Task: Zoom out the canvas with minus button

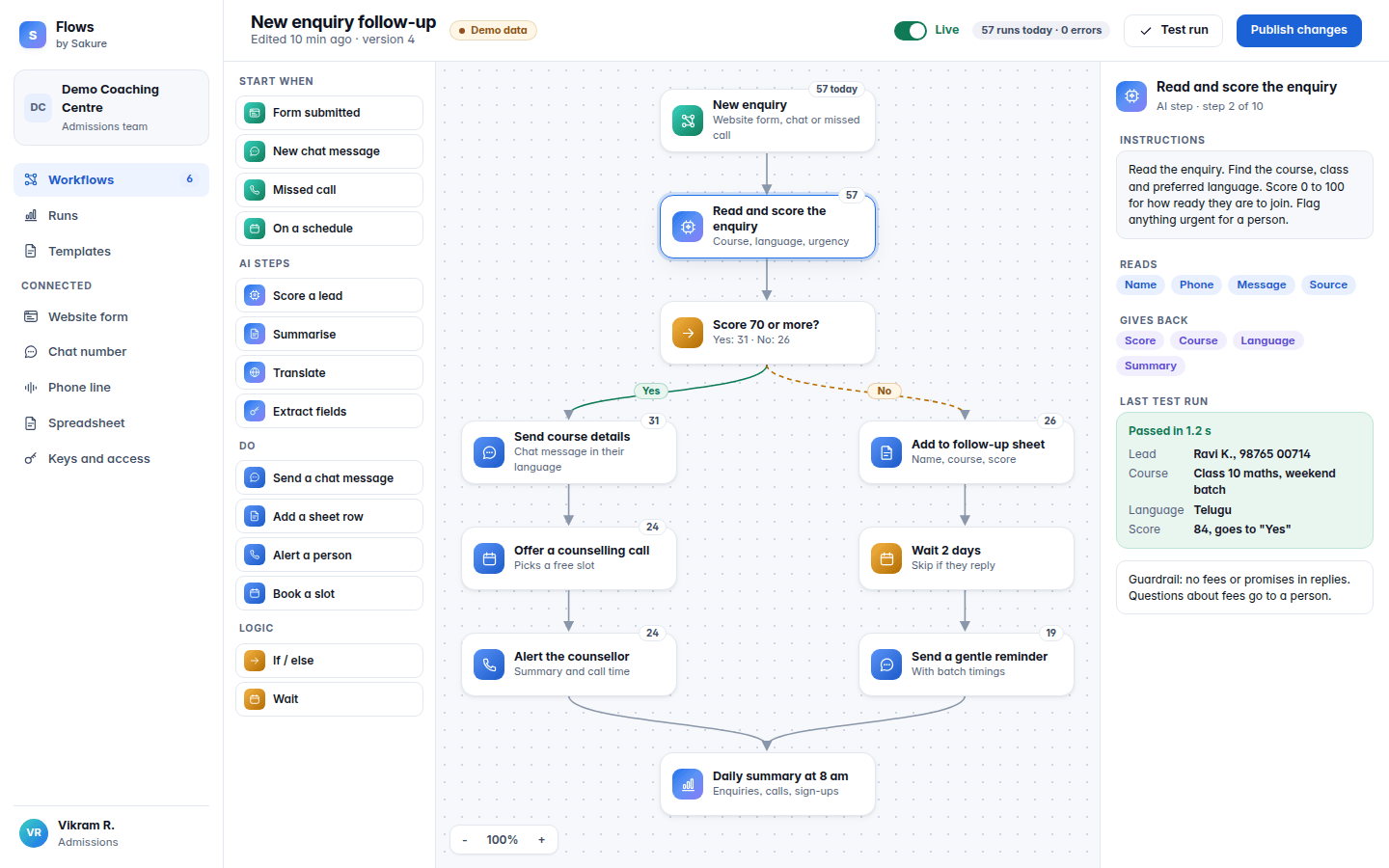Action: (x=465, y=840)
